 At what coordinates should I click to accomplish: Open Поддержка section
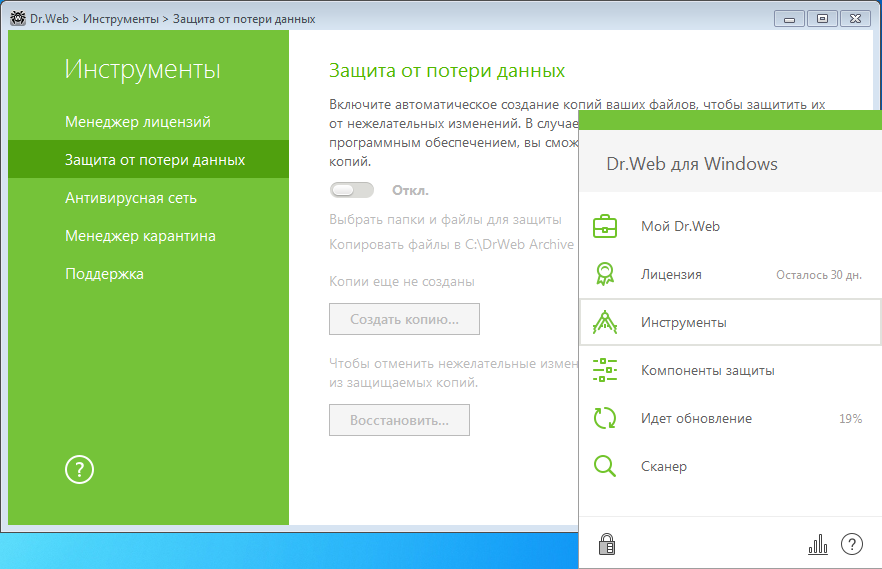(104, 274)
